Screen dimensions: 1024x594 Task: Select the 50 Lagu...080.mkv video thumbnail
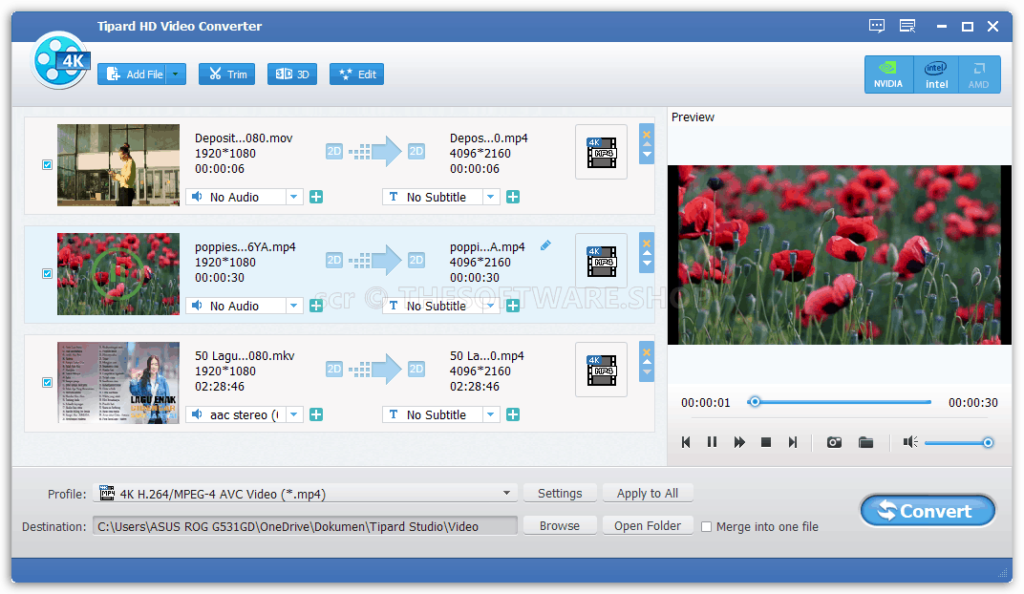[x=118, y=383]
